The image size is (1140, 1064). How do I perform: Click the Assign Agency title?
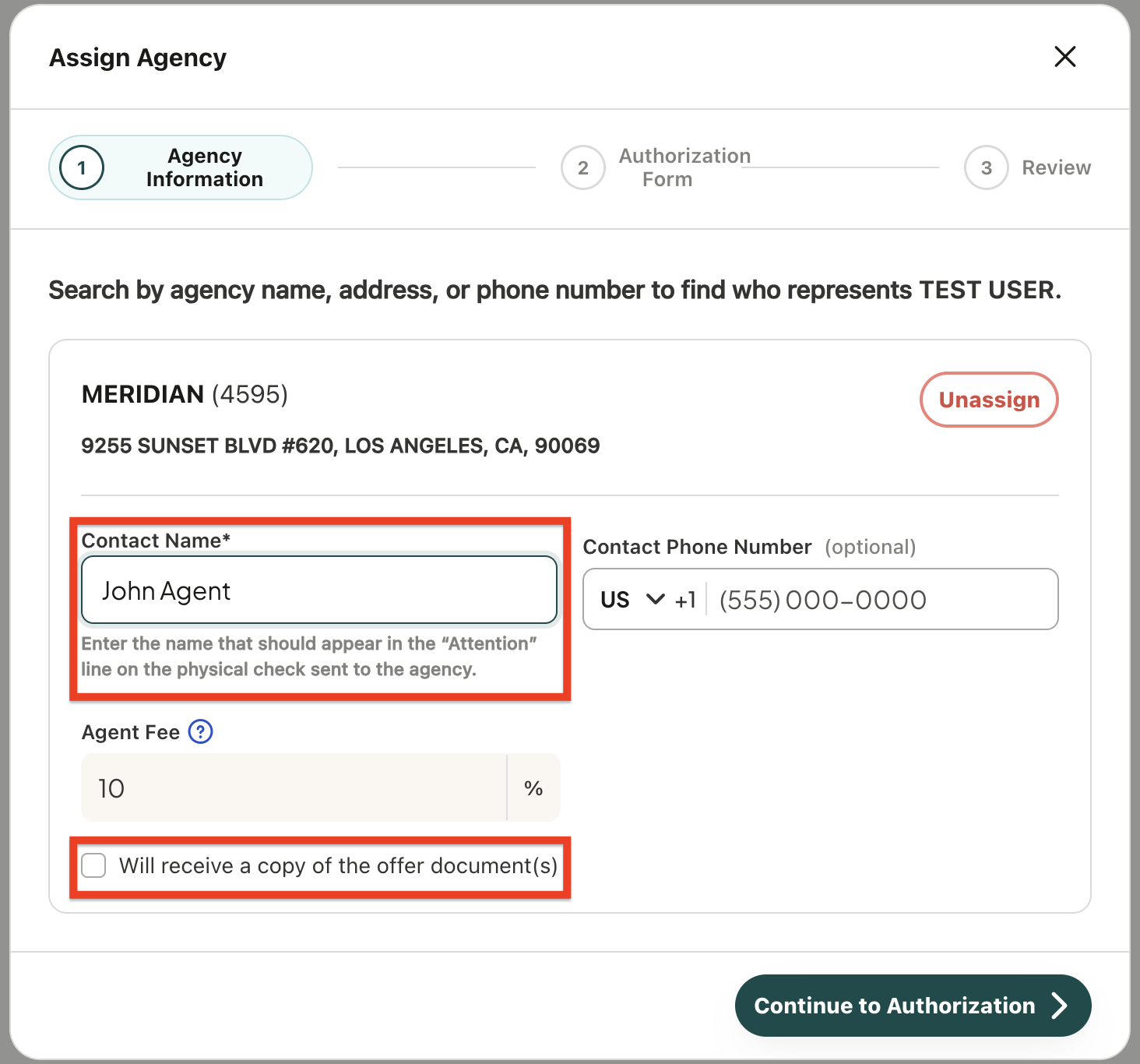(138, 58)
